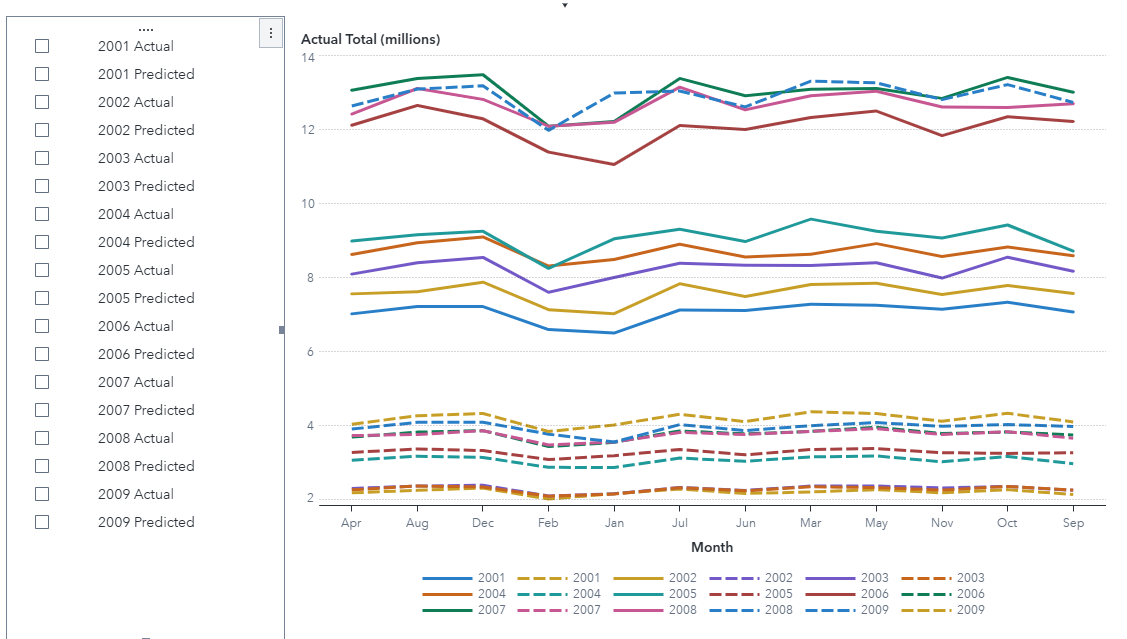Check the 2009 Actual checkbox
The height and width of the screenshot is (639, 1127).
pos(41,494)
